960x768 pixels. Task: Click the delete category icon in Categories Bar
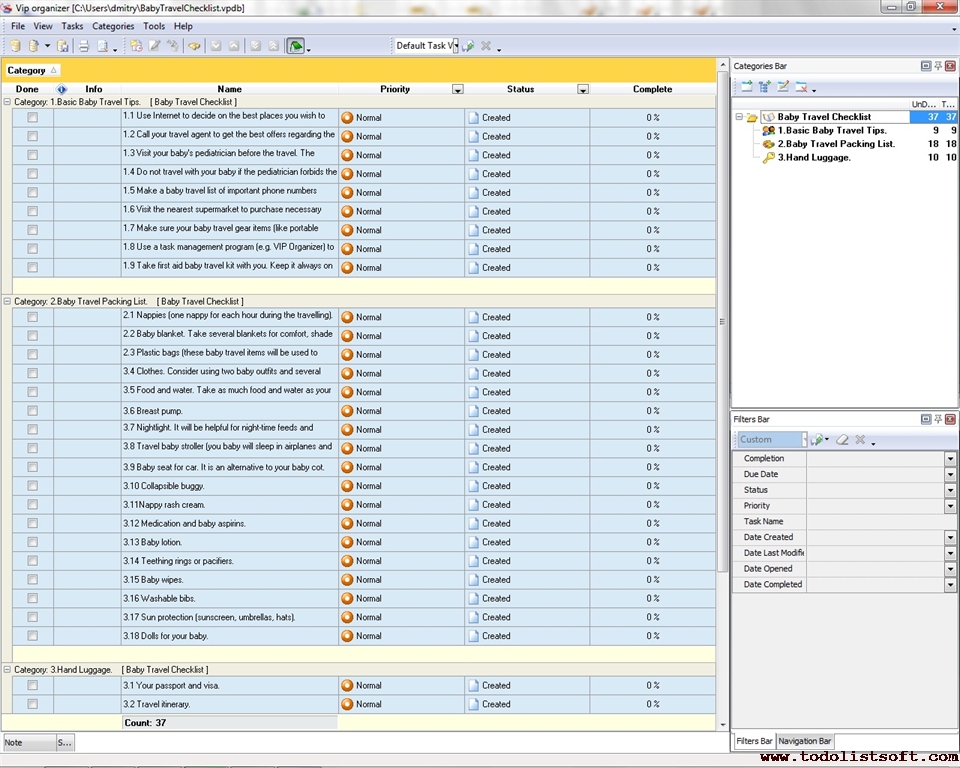coord(801,87)
